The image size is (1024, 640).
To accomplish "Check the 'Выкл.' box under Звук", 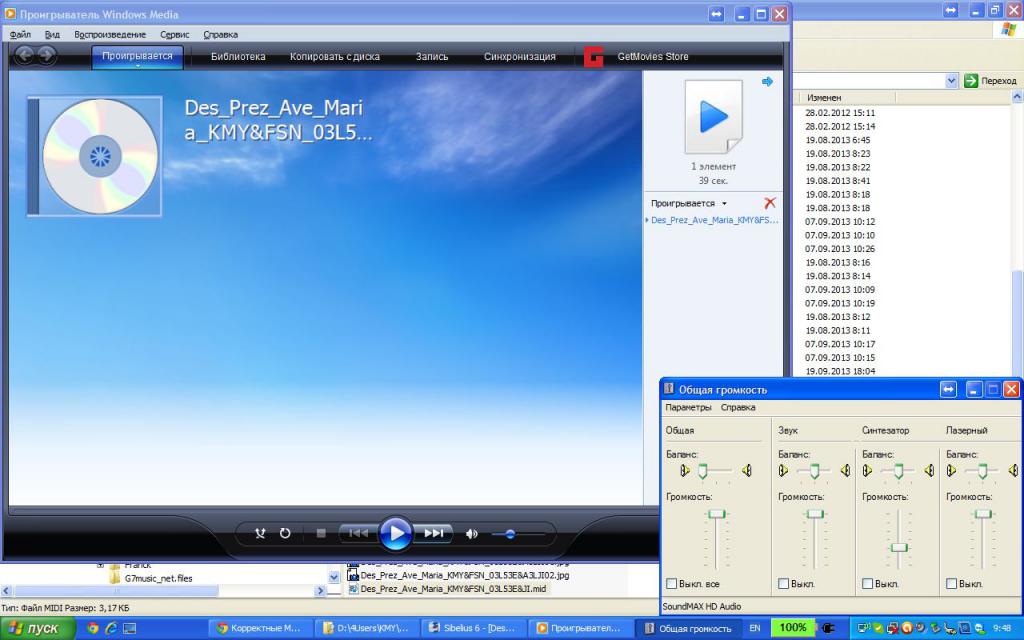I will tap(784, 584).
